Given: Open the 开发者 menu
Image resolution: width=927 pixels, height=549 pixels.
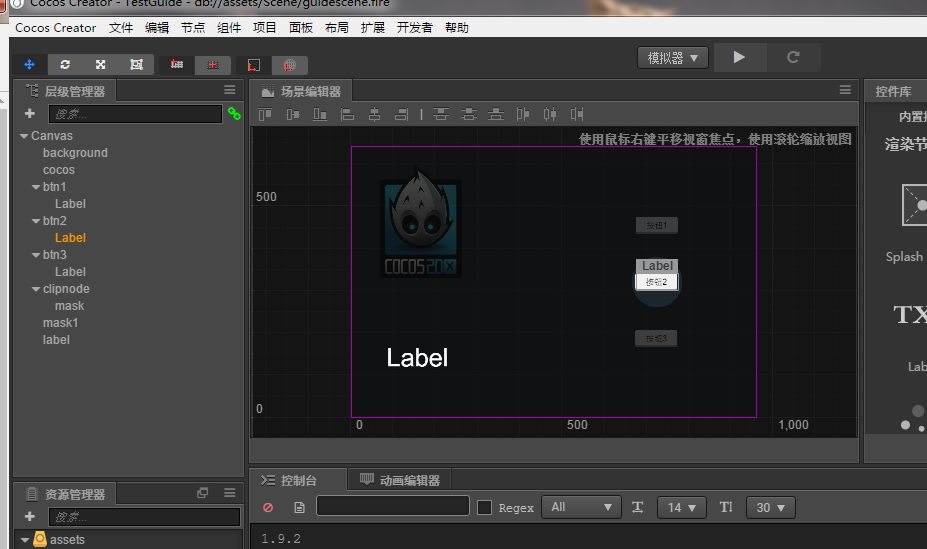Looking at the screenshot, I should (x=414, y=28).
